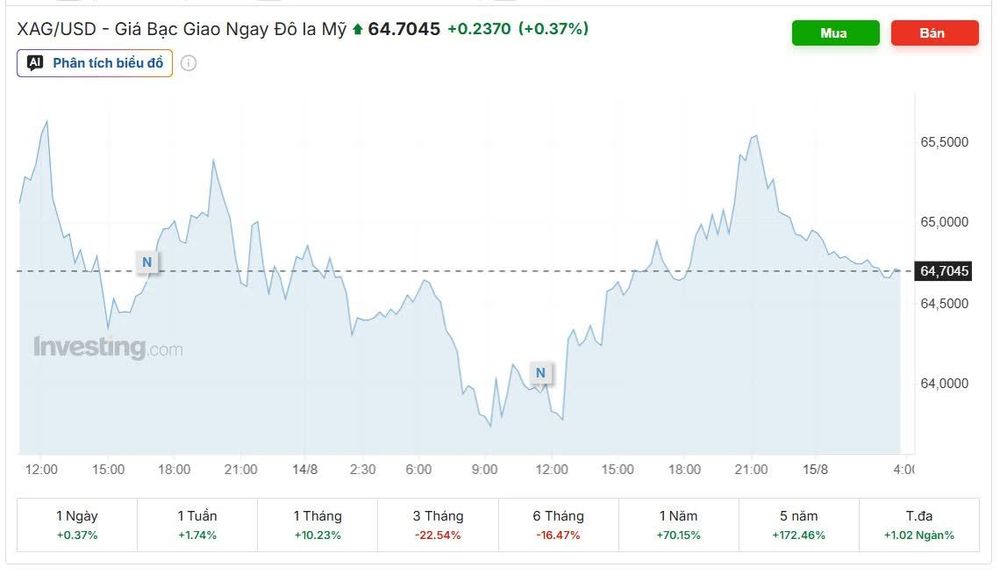Choose the 6 Tháng period tab
Viewport: 1000px width, 575px height.
[x=558, y=525]
